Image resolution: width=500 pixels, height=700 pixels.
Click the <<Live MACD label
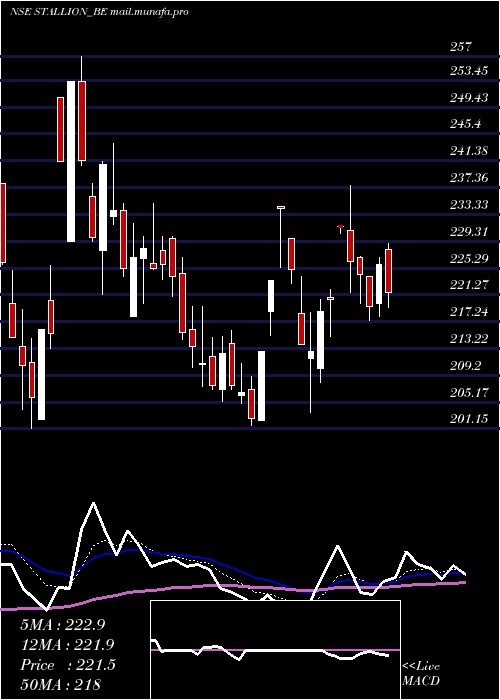coord(421,673)
